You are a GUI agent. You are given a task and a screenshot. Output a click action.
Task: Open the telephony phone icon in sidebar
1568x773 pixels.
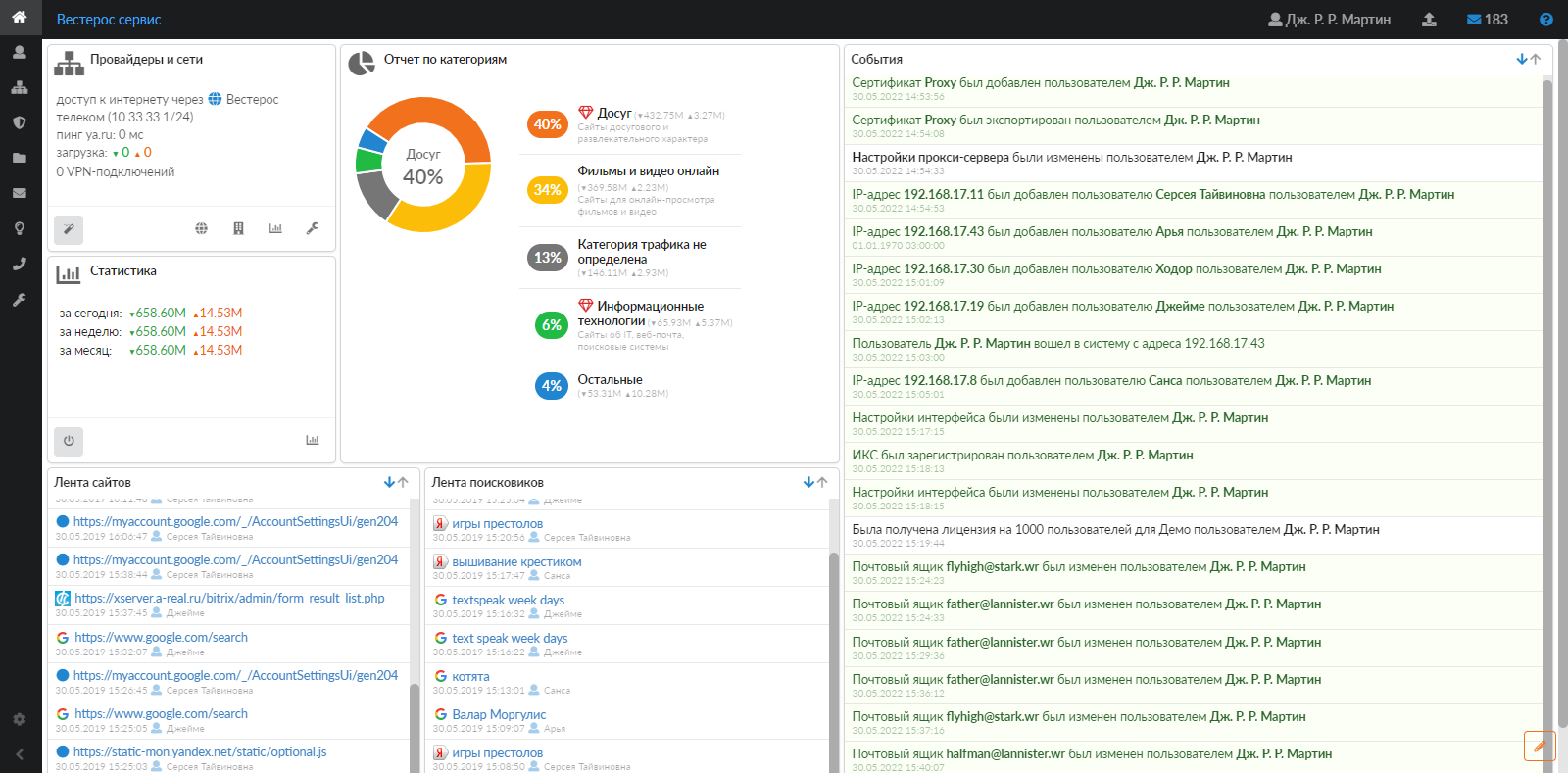(x=19, y=264)
